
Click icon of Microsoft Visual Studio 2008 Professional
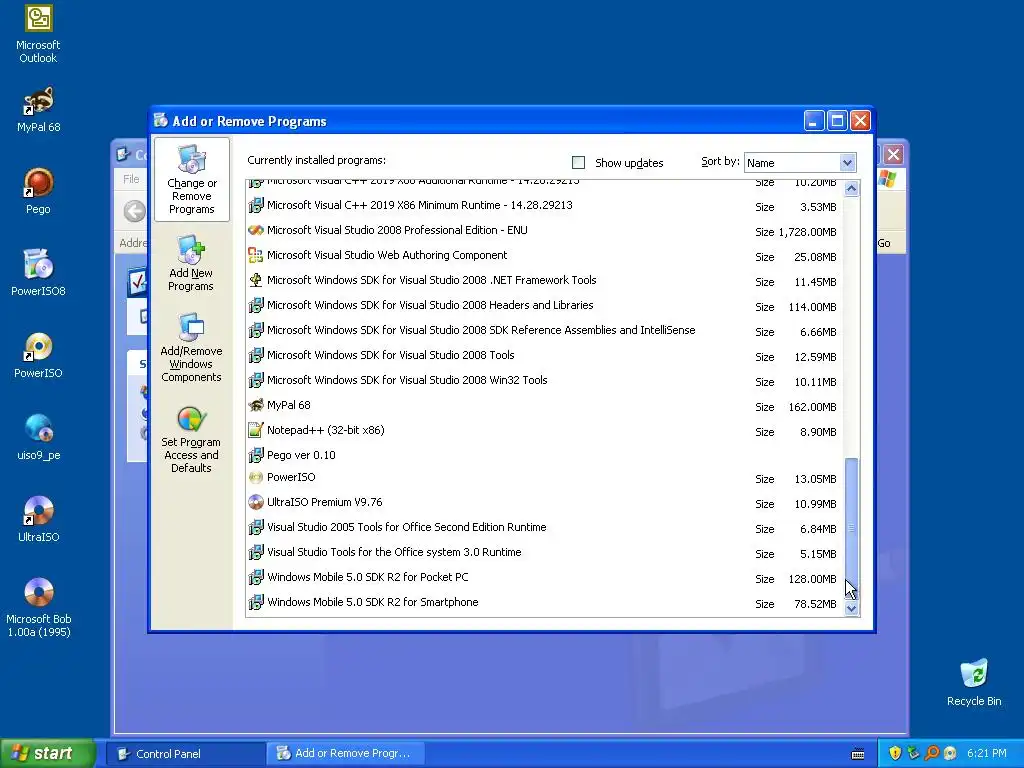click(x=256, y=231)
